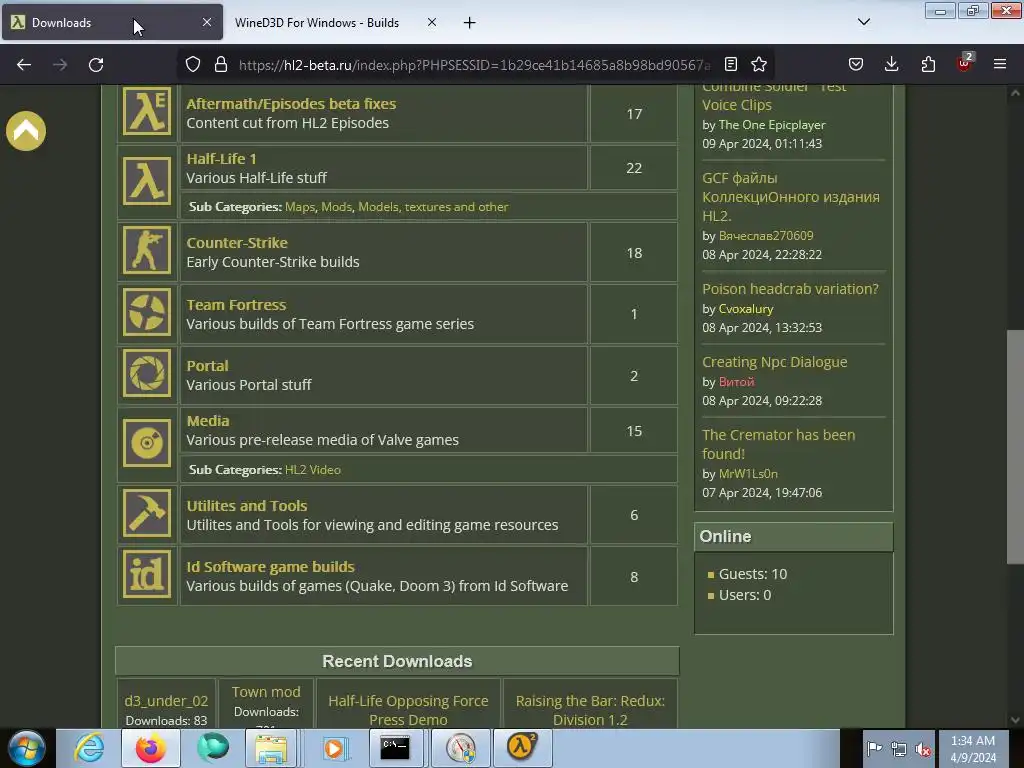This screenshot has width=1024, height=768.
Task: Launch Internet Explorer from the taskbar
Action: tap(89, 748)
